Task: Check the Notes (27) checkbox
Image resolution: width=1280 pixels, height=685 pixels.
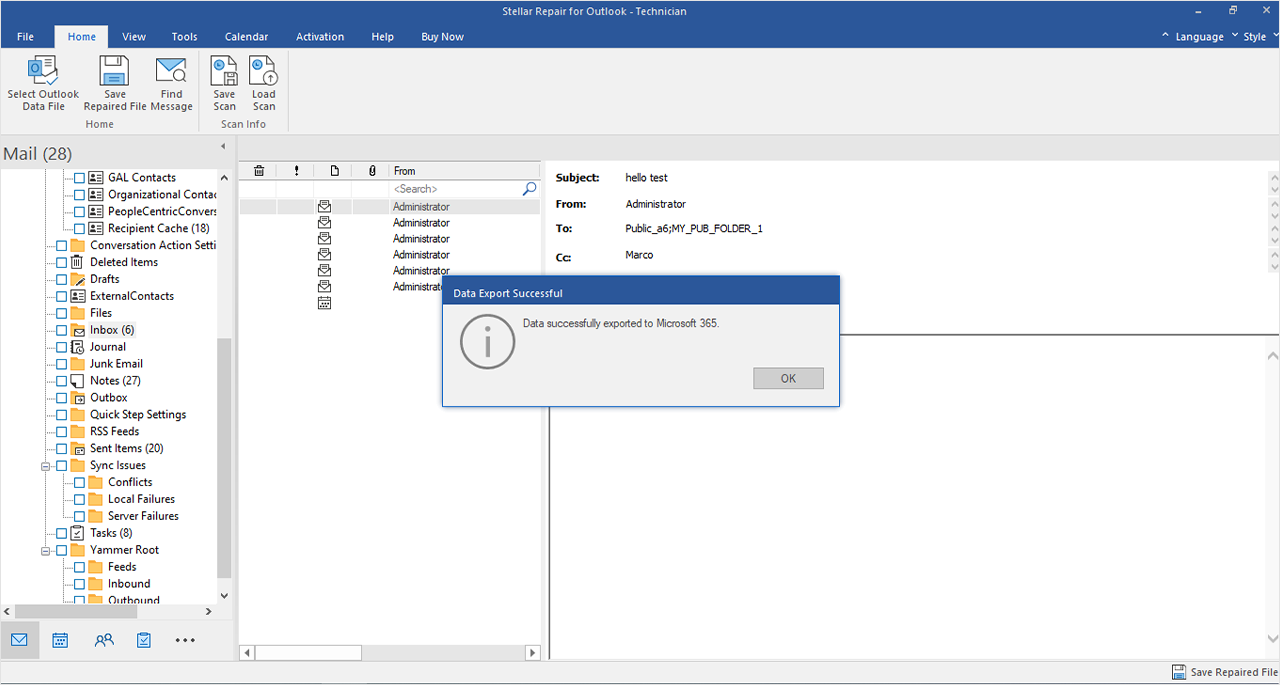Action: 62,381
